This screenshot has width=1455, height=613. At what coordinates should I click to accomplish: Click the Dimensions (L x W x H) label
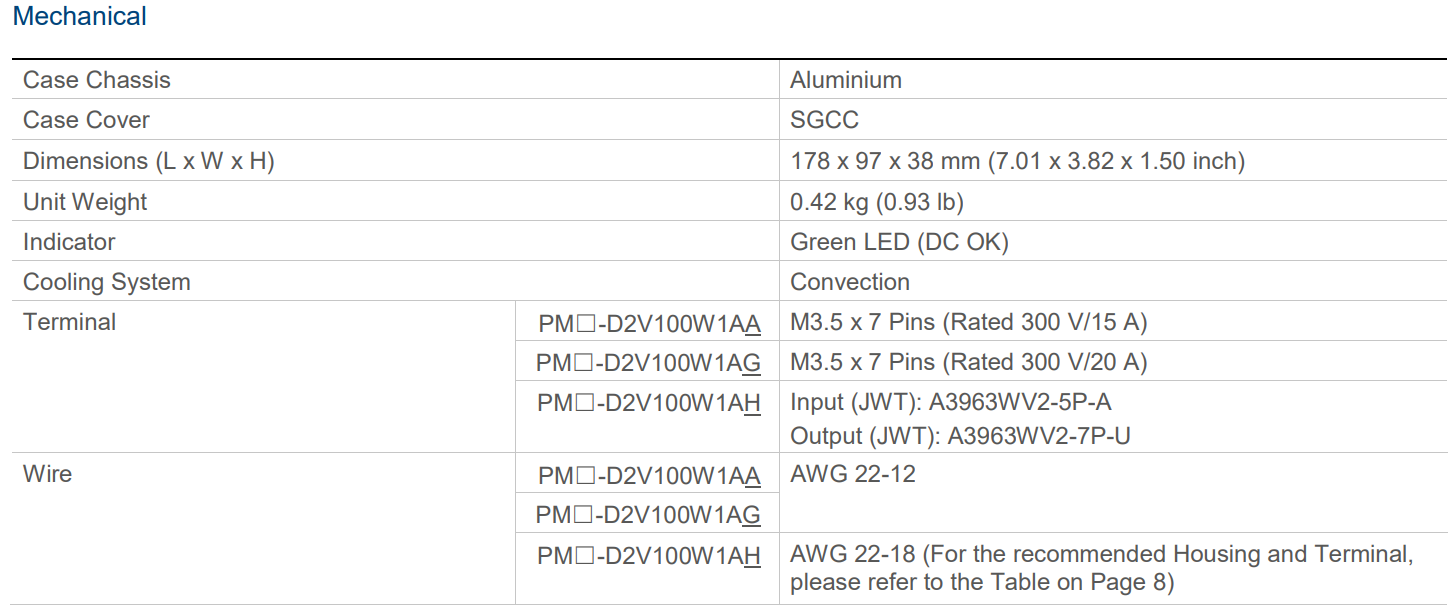(x=148, y=161)
